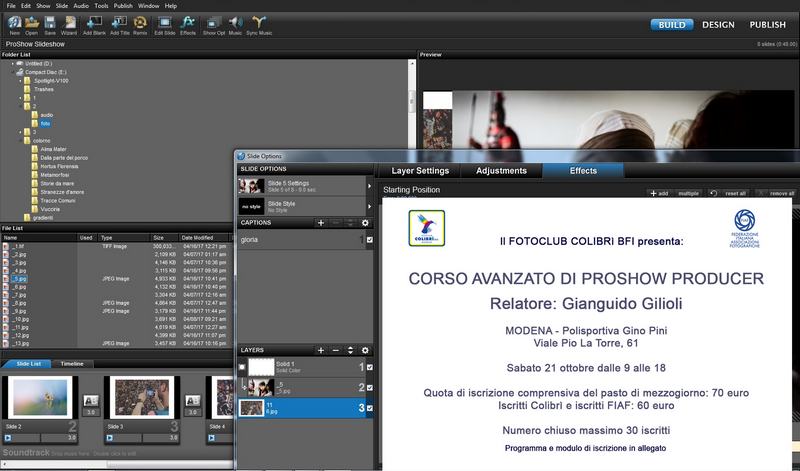Click the Edit Slide toolbar icon

click(x=164, y=25)
